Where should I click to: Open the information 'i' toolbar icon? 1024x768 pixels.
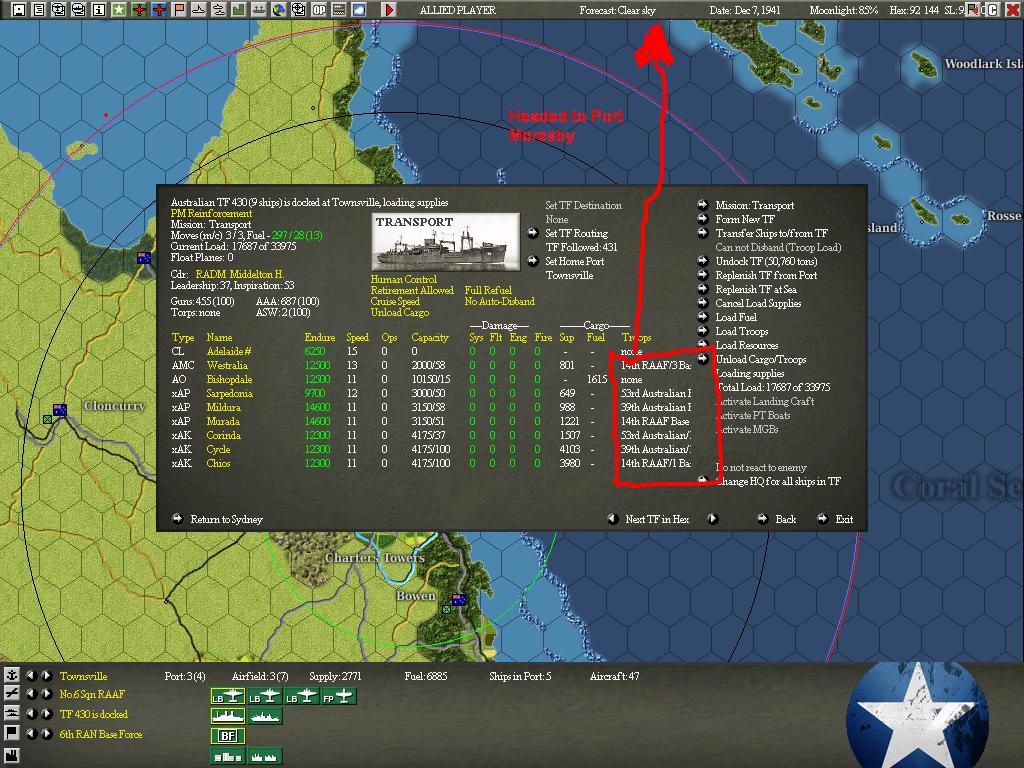(x=99, y=10)
